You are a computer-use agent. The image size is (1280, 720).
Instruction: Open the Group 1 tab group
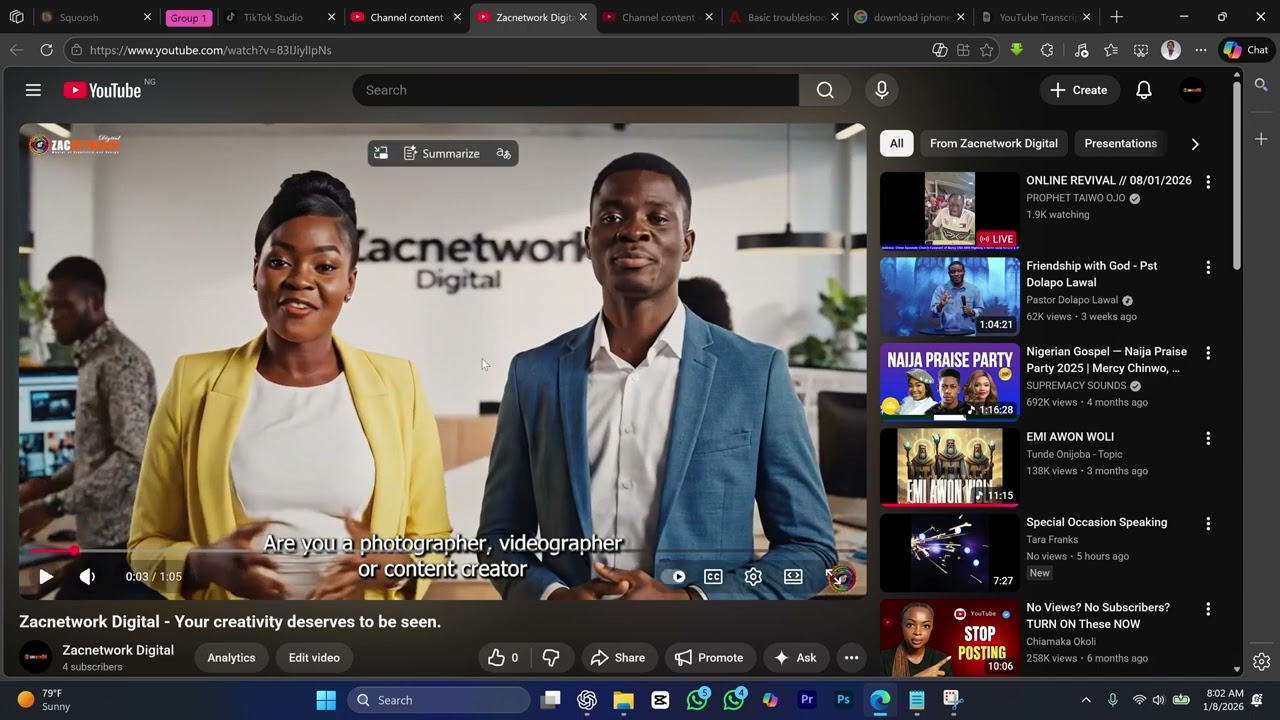187,18
